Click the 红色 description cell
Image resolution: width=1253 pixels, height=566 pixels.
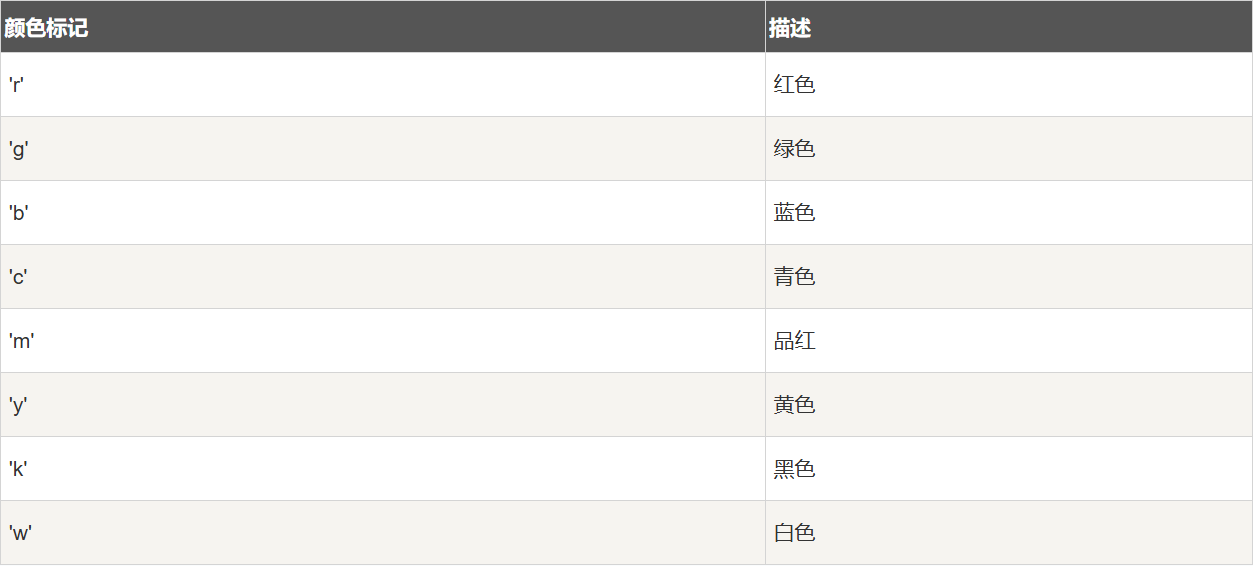pos(795,85)
